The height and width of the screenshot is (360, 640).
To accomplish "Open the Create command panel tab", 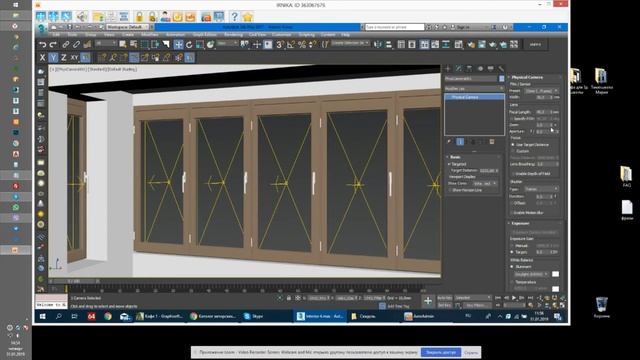I will (x=448, y=69).
